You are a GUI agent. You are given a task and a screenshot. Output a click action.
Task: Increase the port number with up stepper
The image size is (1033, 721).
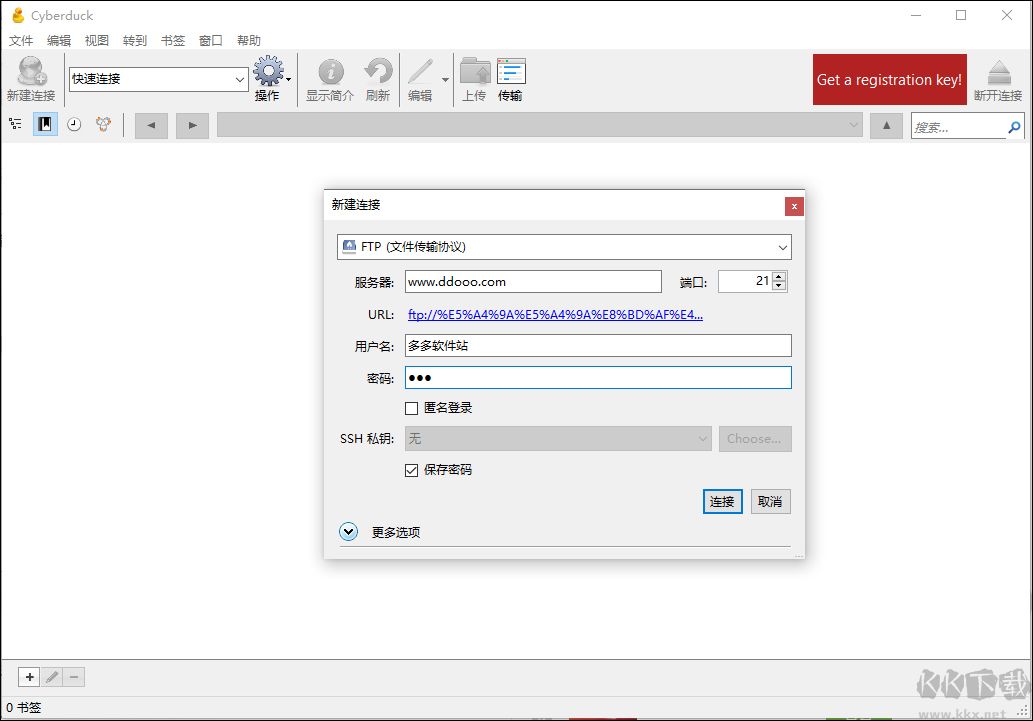coord(780,277)
